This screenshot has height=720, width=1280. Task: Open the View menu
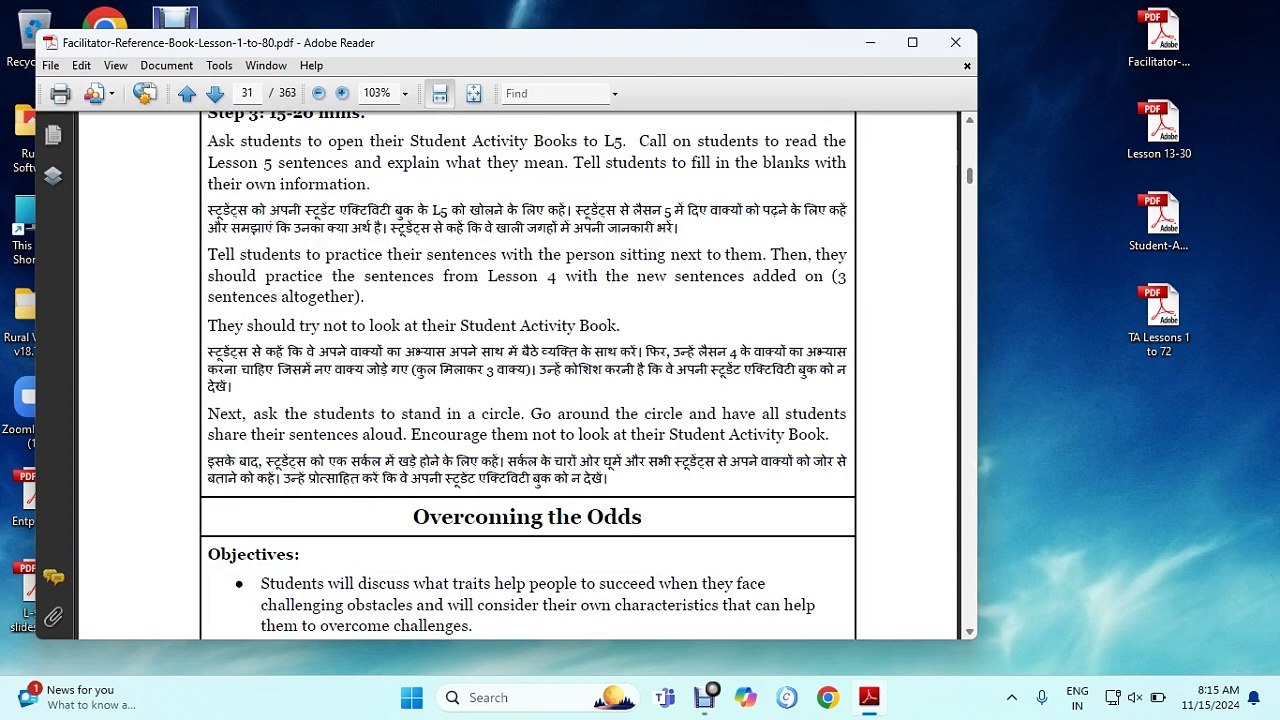coord(115,66)
